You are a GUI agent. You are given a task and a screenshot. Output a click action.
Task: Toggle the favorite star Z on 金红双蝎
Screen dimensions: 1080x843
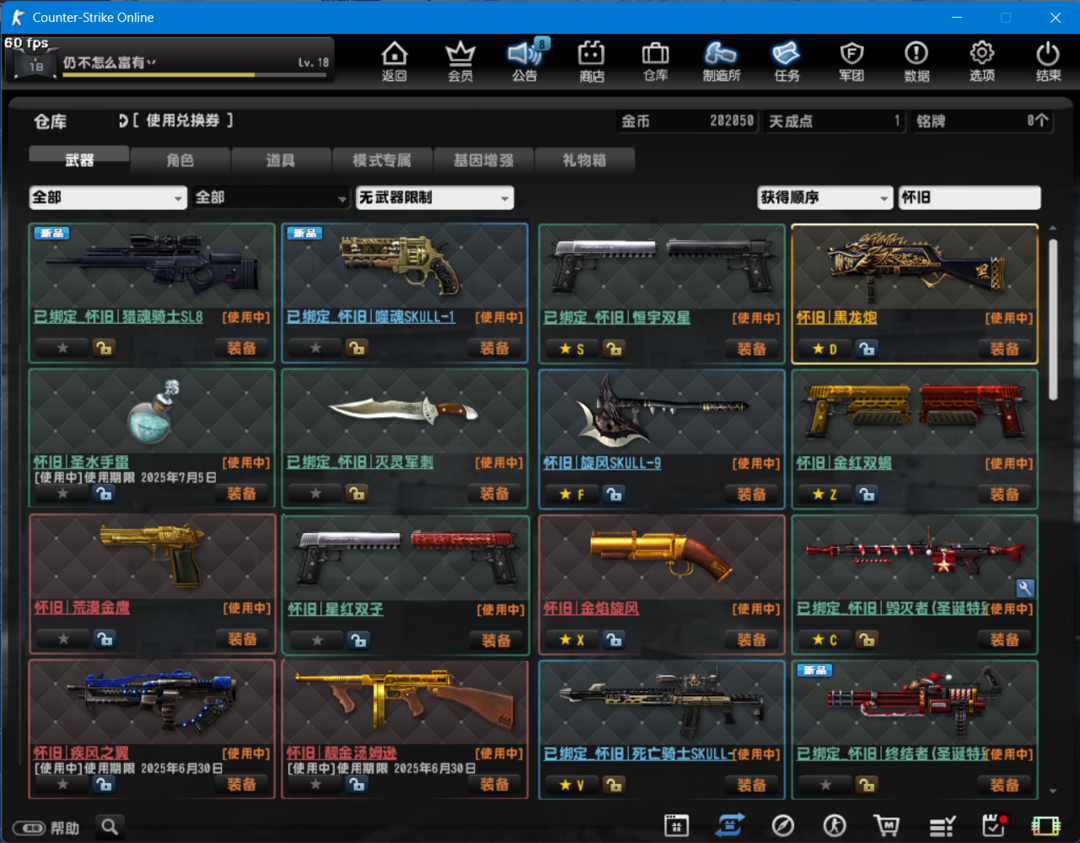824,494
